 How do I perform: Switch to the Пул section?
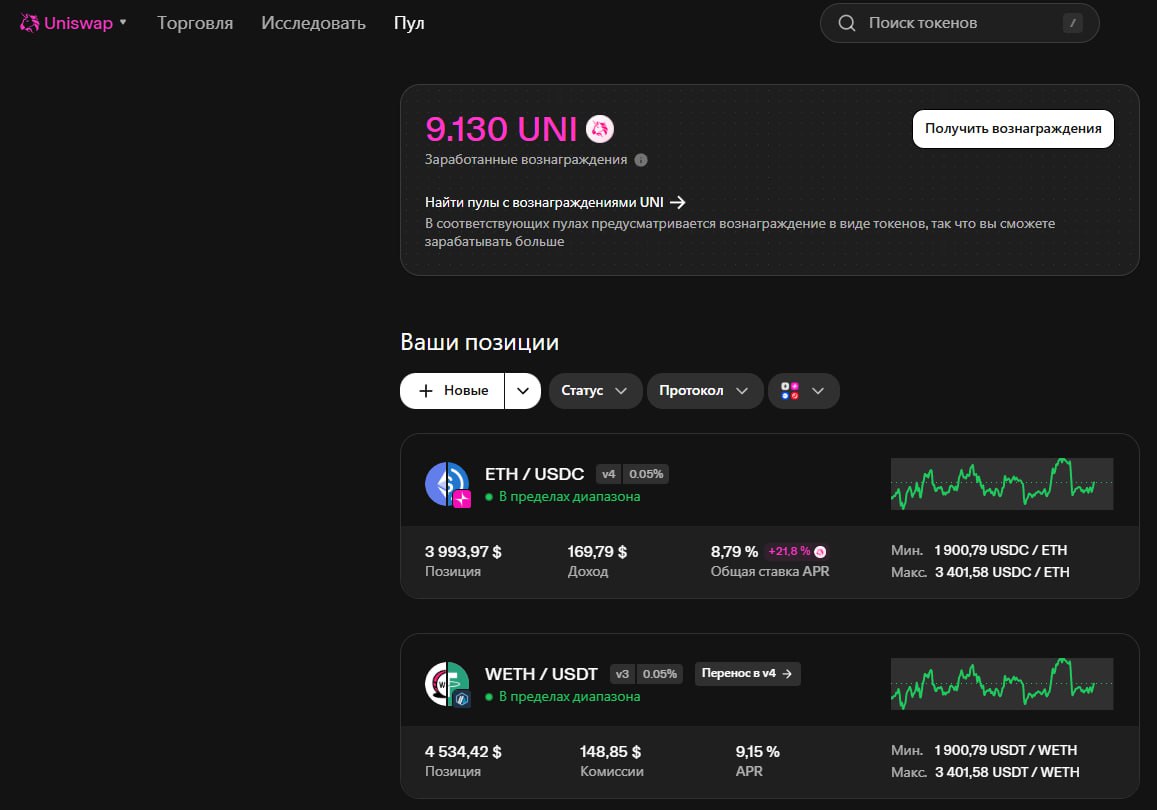pos(409,23)
